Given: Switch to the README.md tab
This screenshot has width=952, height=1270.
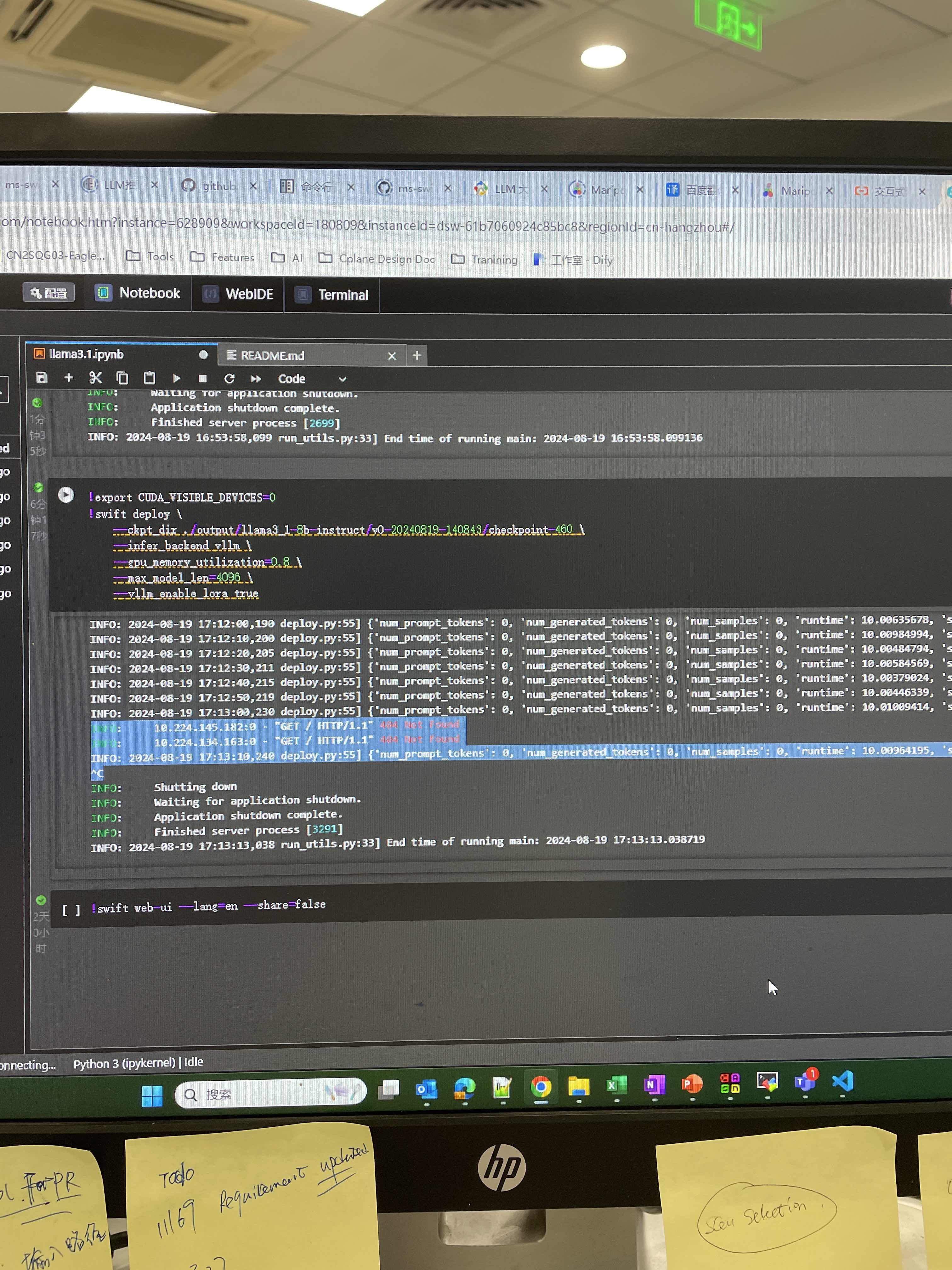Looking at the screenshot, I should [x=272, y=355].
